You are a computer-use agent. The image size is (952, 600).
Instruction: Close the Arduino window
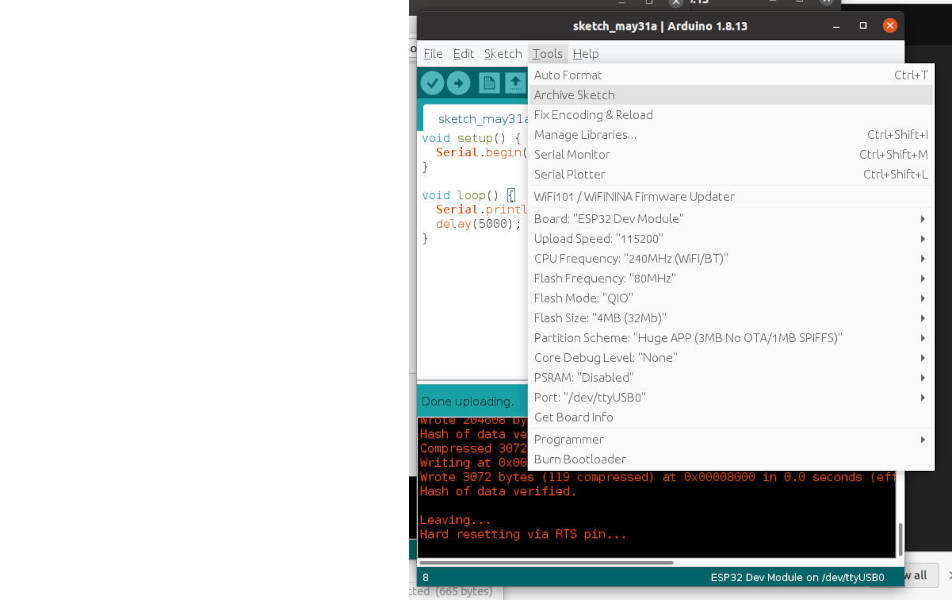pyautogui.click(x=890, y=26)
